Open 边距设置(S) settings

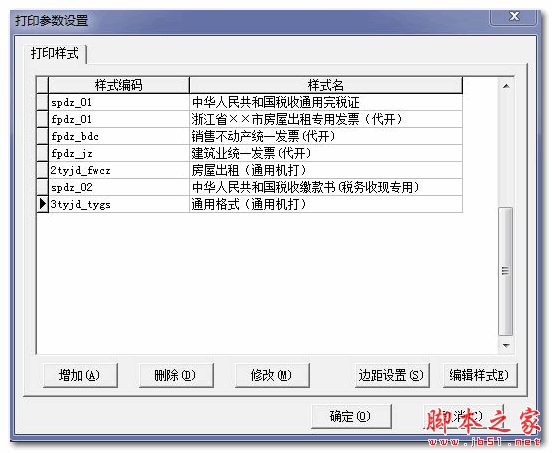(x=392, y=376)
